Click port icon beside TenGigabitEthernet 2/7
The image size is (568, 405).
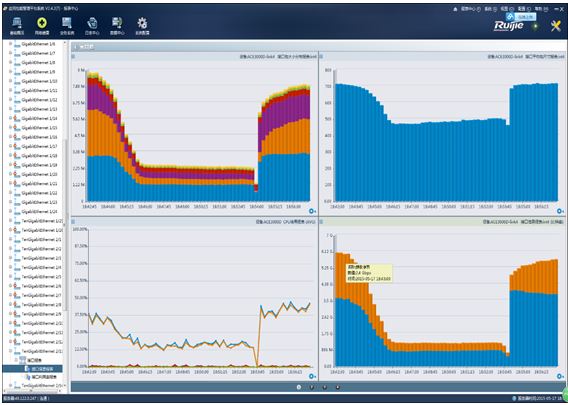click(17, 295)
